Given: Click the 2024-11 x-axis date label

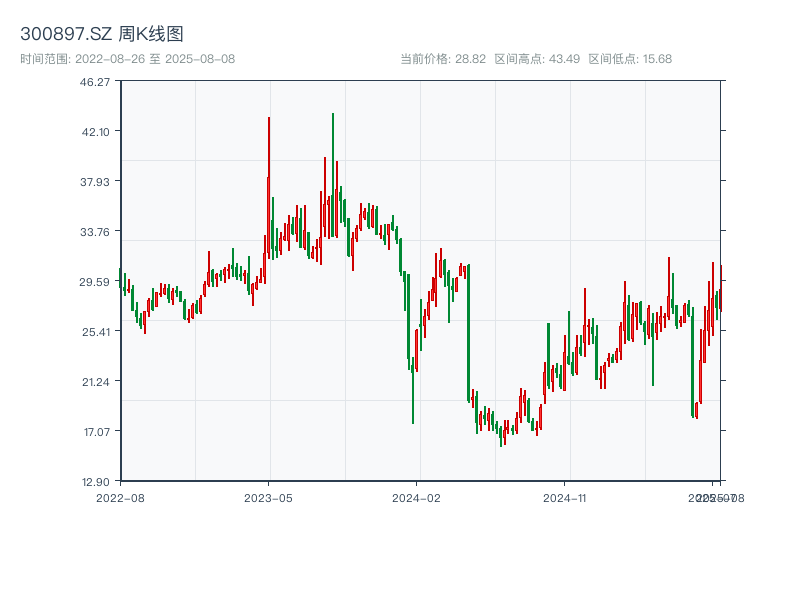Looking at the screenshot, I should pyautogui.click(x=565, y=497).
